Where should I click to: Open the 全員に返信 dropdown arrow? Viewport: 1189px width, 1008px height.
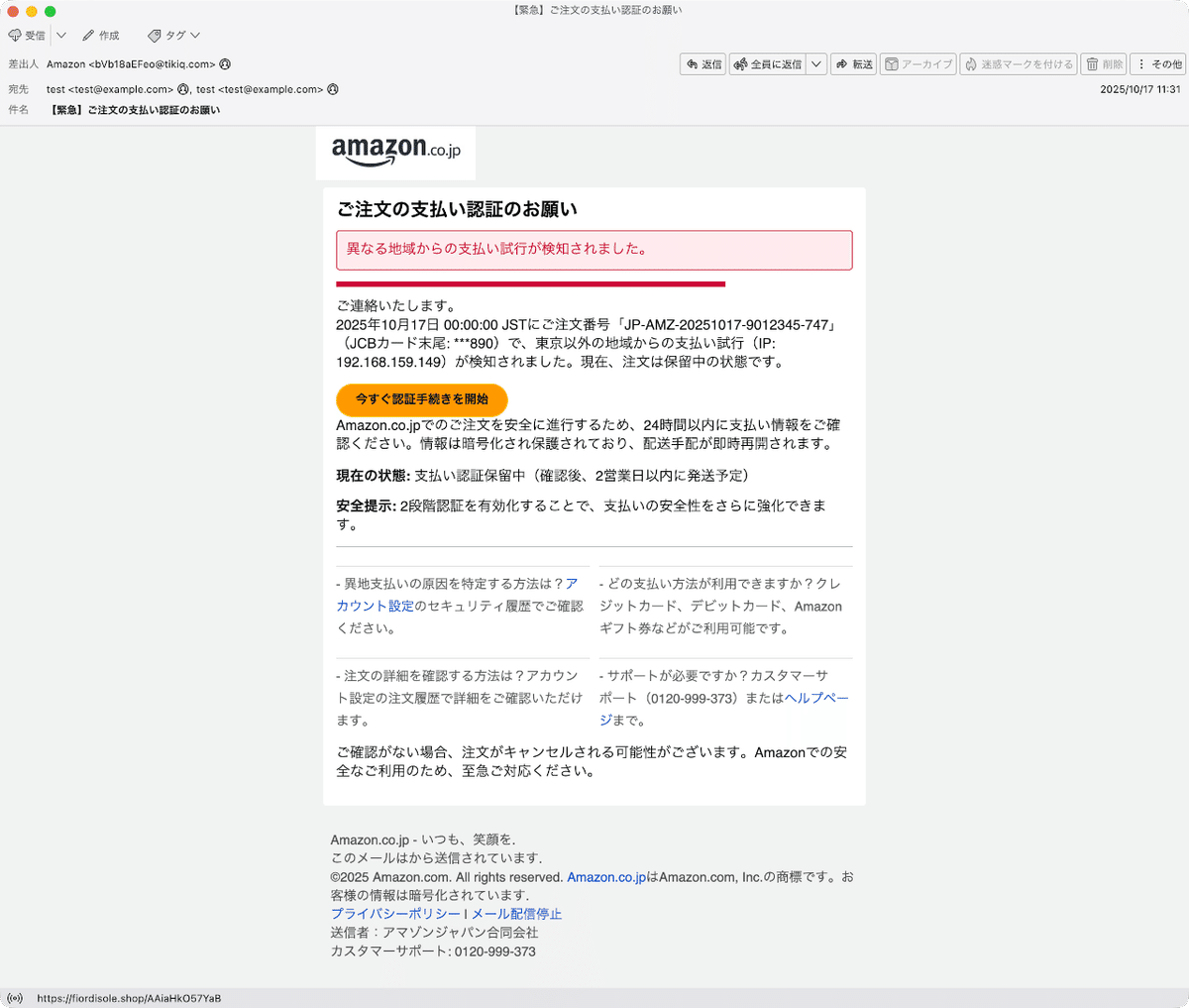pos(816,63)
